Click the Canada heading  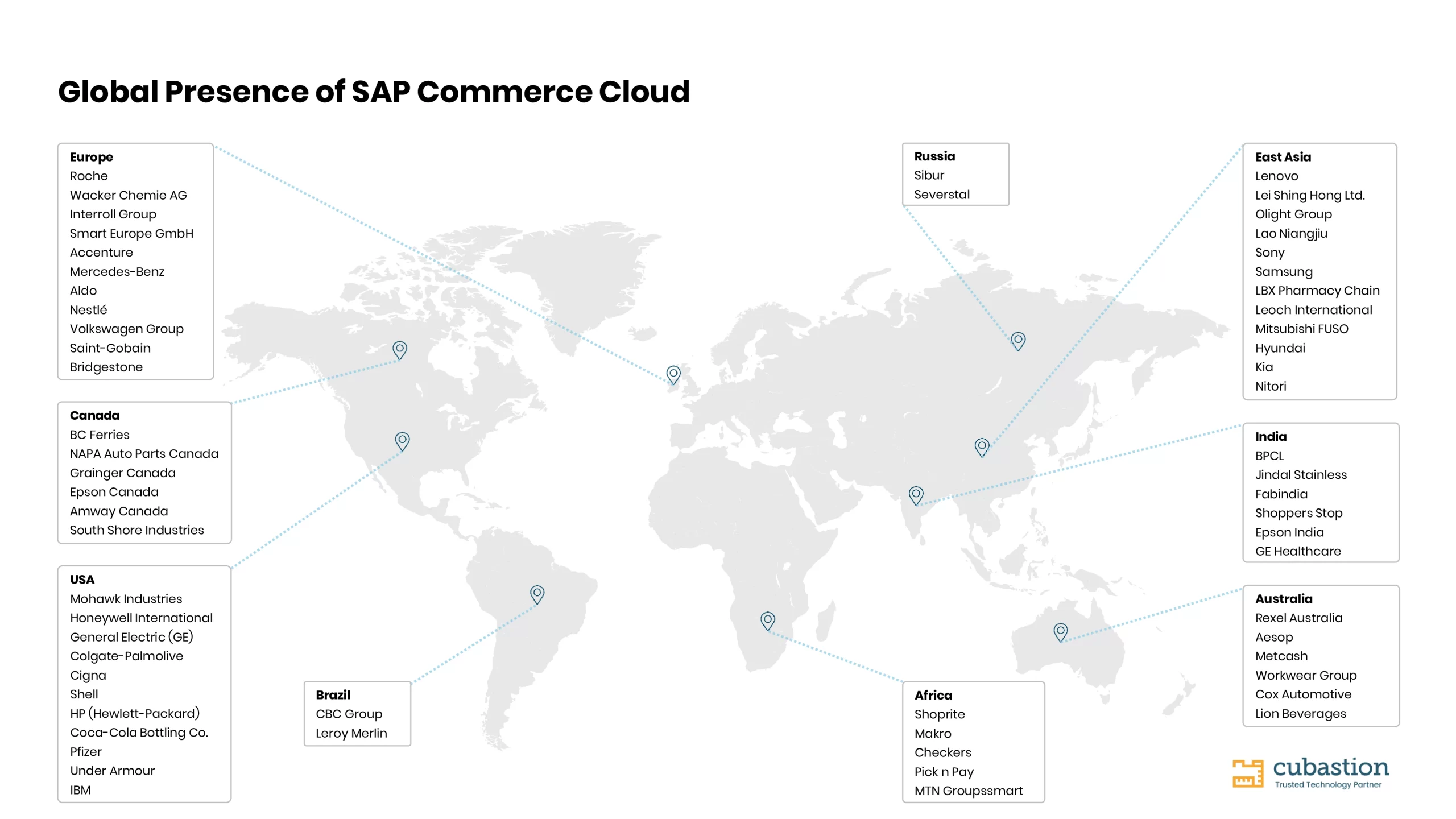coord(95,416)
